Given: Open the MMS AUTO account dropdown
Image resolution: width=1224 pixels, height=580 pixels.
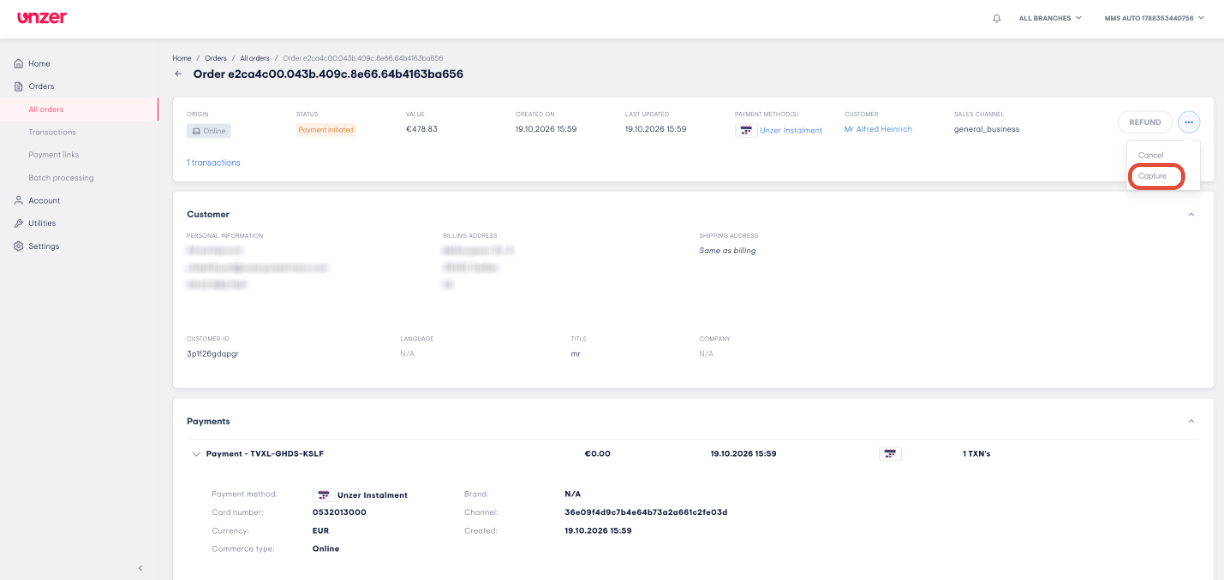Looking at the screenshot, I should point(1154,18).
